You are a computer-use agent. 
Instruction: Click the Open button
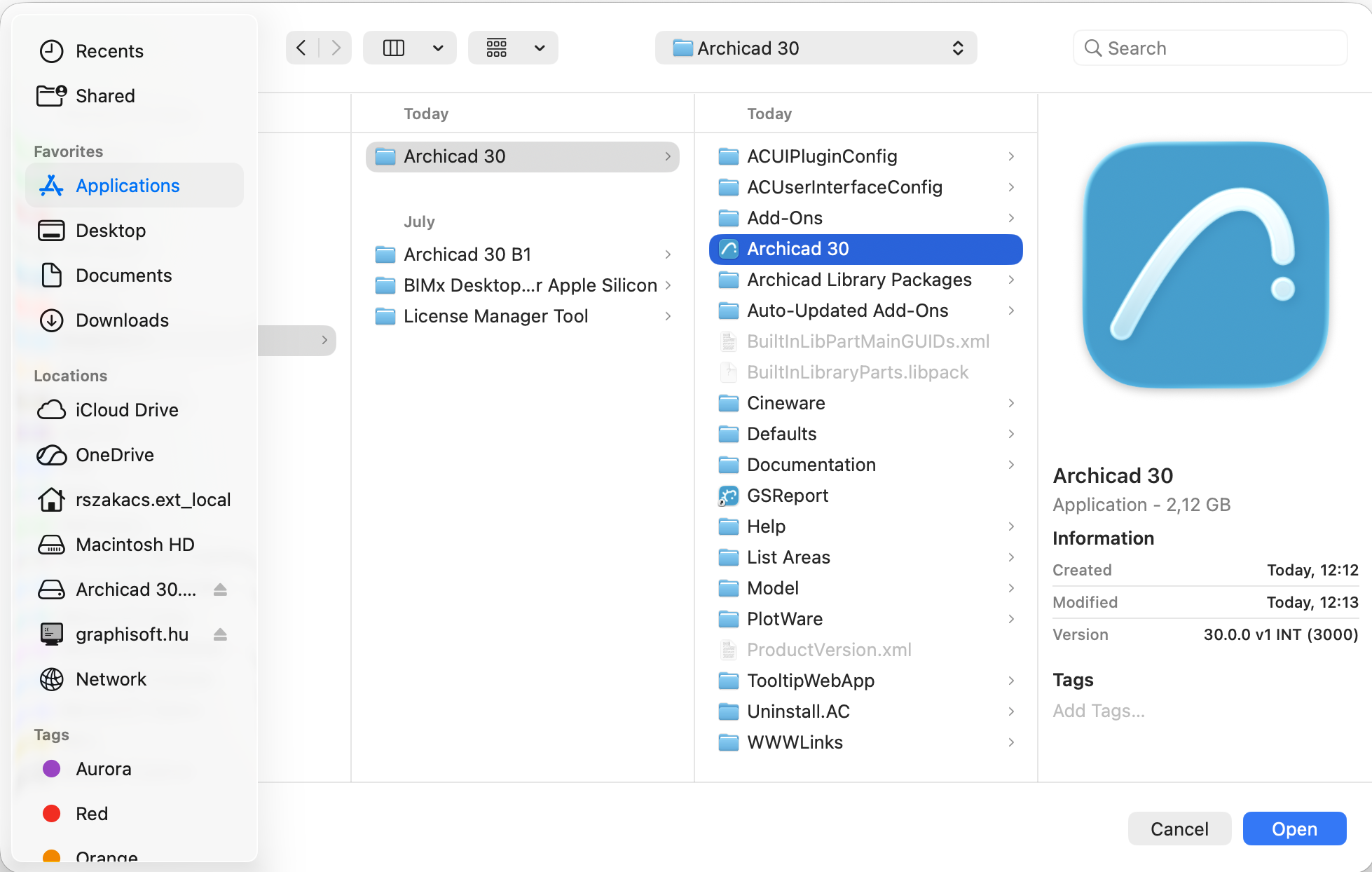click(1294, 829)
